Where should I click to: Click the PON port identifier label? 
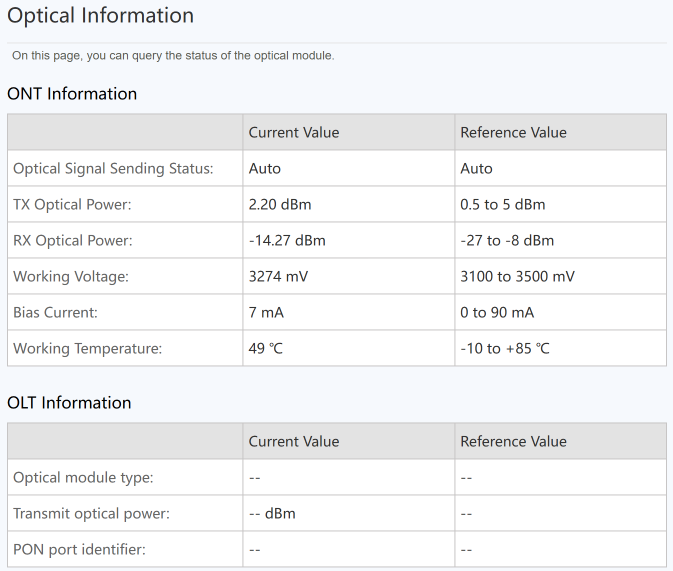point(79,550)
